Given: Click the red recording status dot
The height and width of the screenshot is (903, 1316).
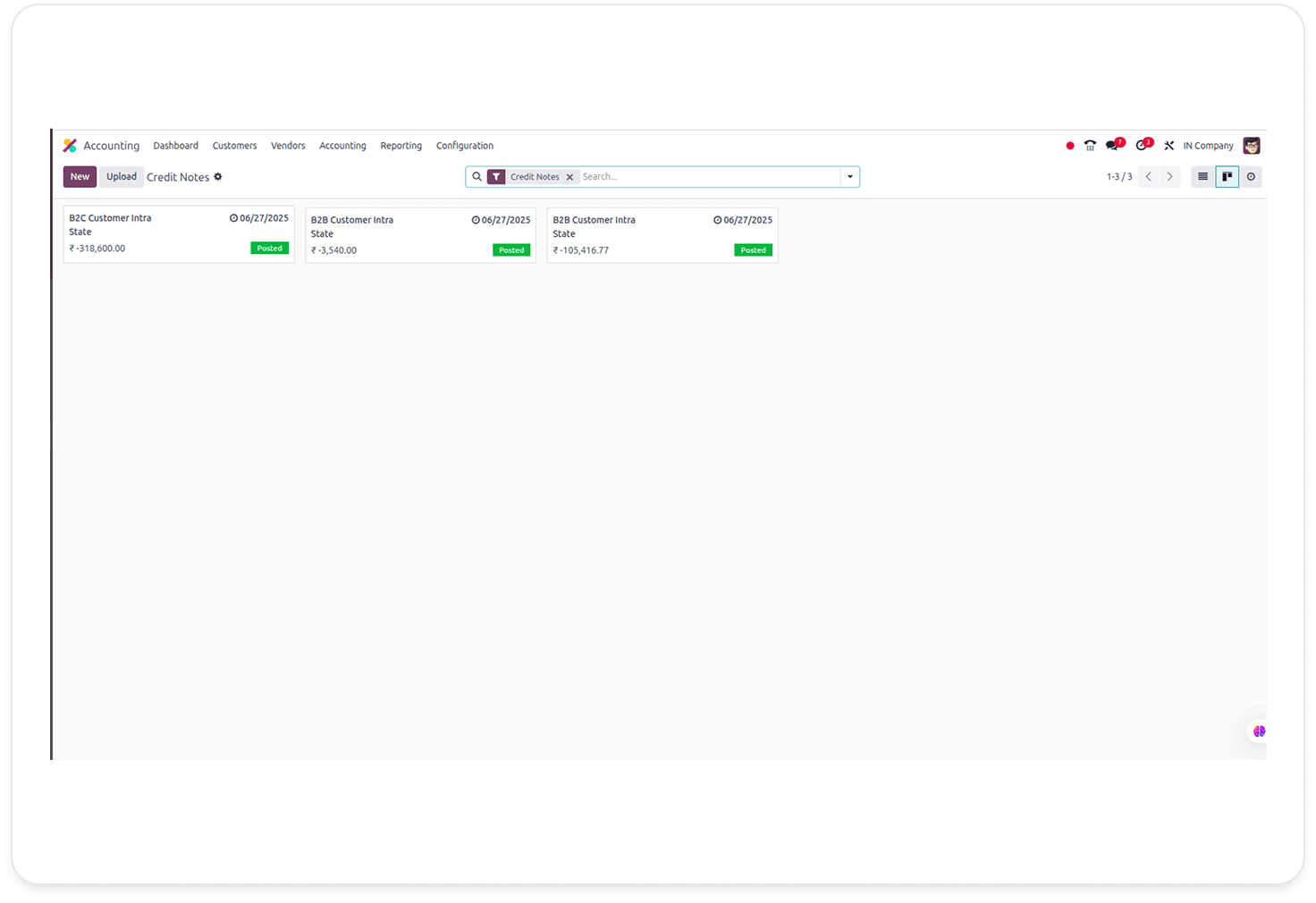Looking at the screenshot, I should click(1070, 146).
